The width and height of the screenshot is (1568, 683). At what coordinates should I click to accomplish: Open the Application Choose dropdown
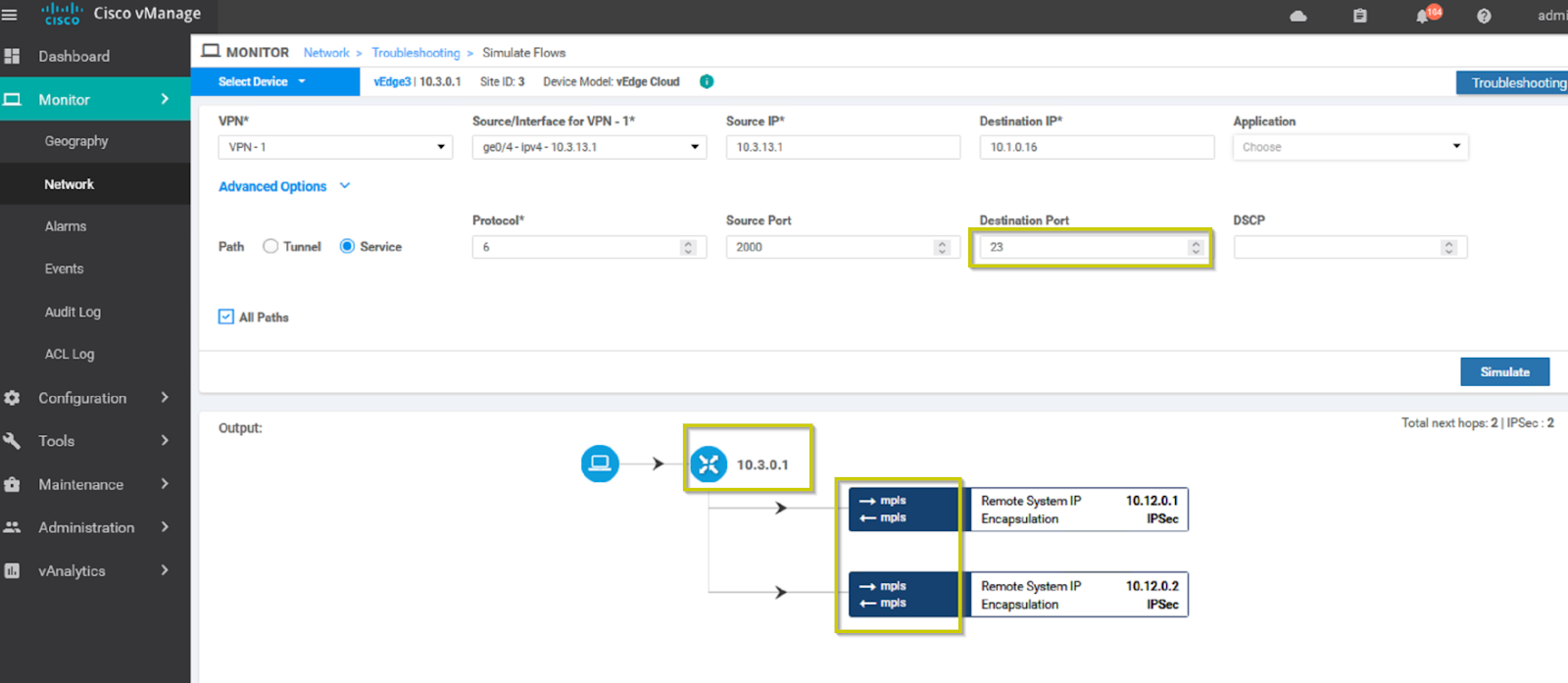(x=1350, y=147)
